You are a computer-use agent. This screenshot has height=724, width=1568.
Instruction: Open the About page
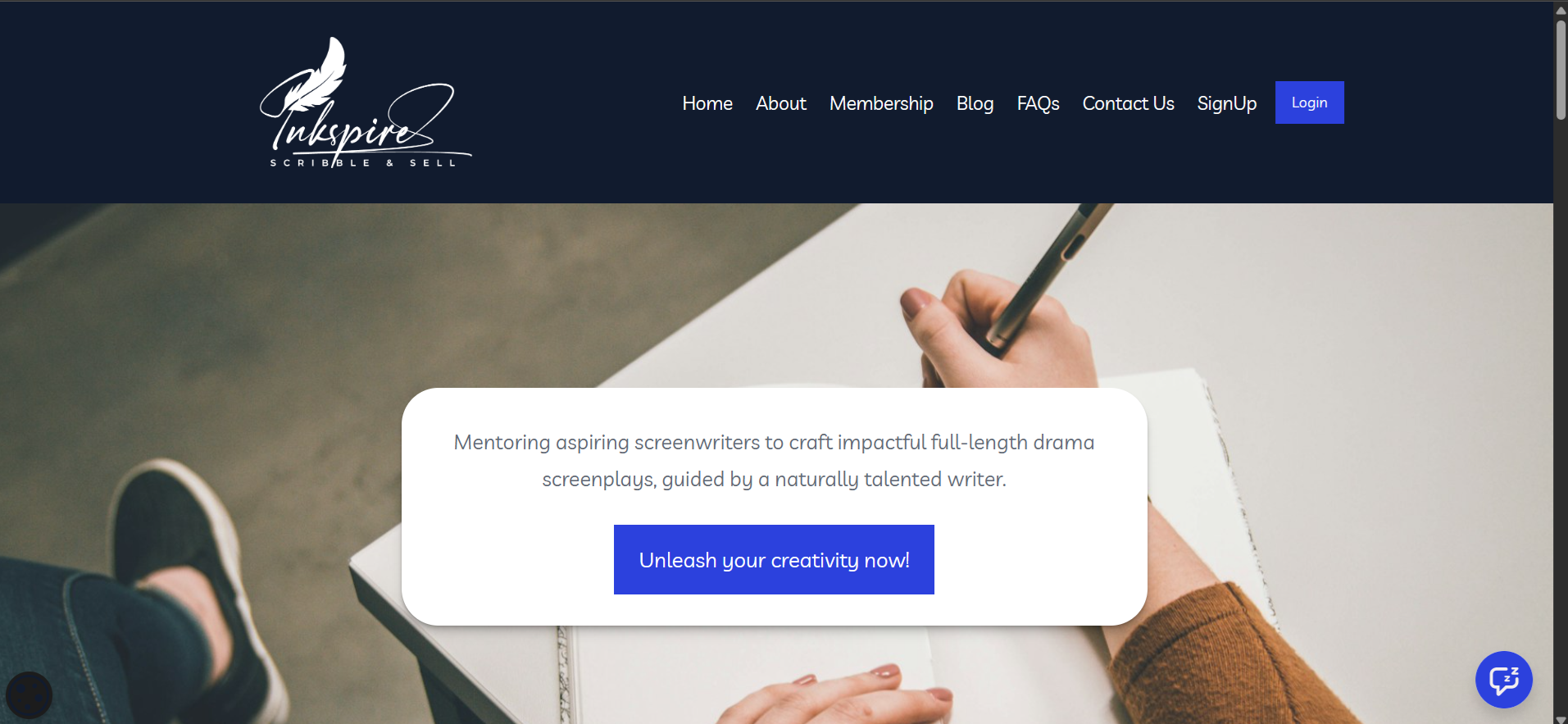coord(781,103)
